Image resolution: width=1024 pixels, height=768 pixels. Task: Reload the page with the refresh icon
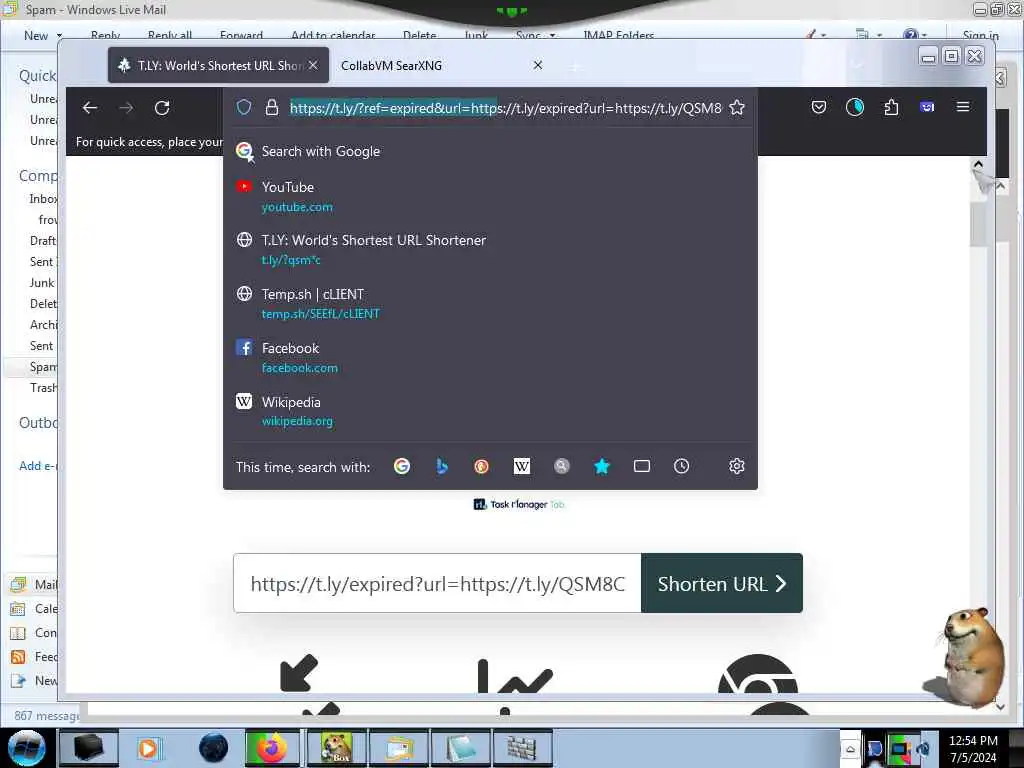pyautogui.click(x=162, y=108)
